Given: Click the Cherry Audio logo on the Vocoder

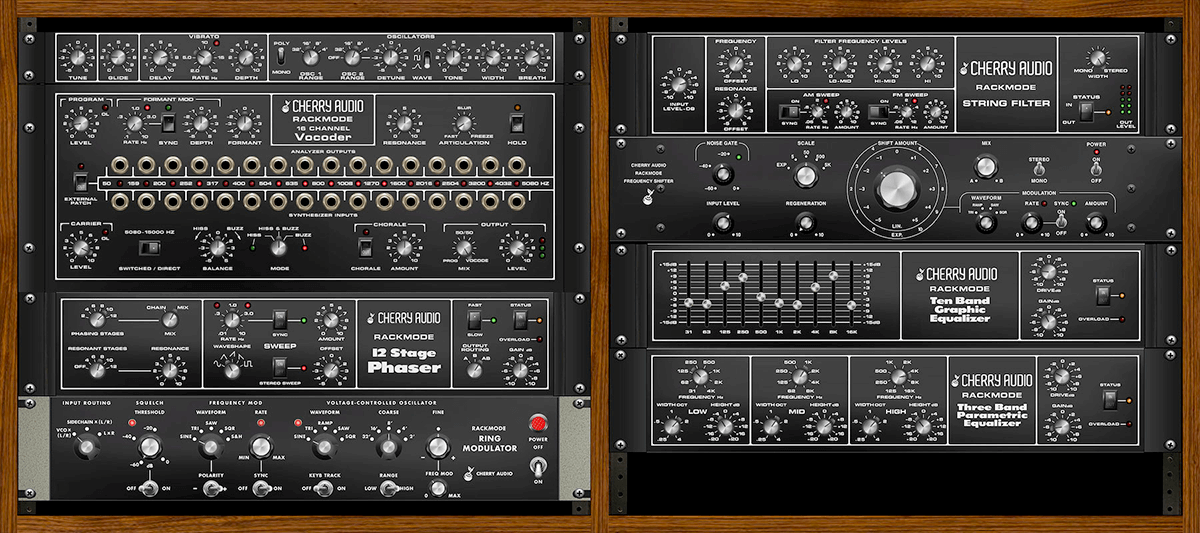Looking at the screenshot, I should point(286,107).
